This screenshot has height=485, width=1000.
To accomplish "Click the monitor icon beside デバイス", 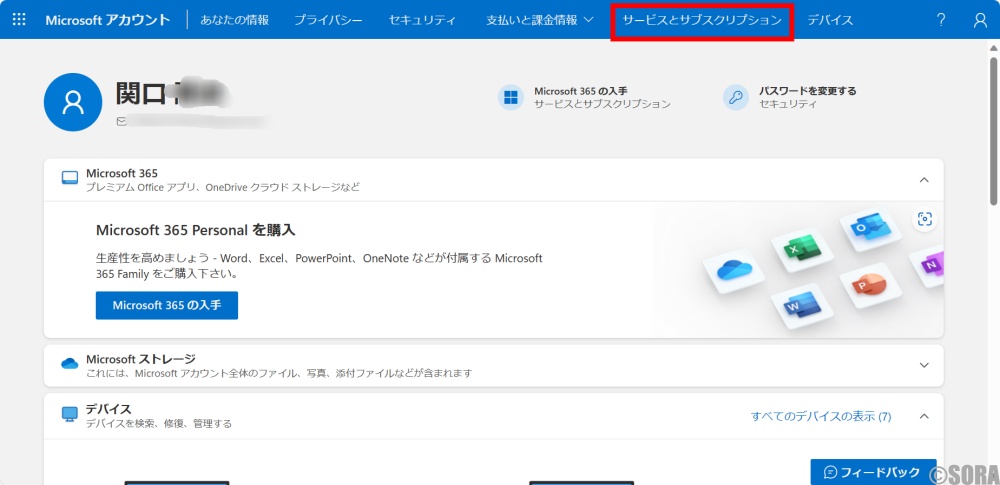I will point(70,414).
